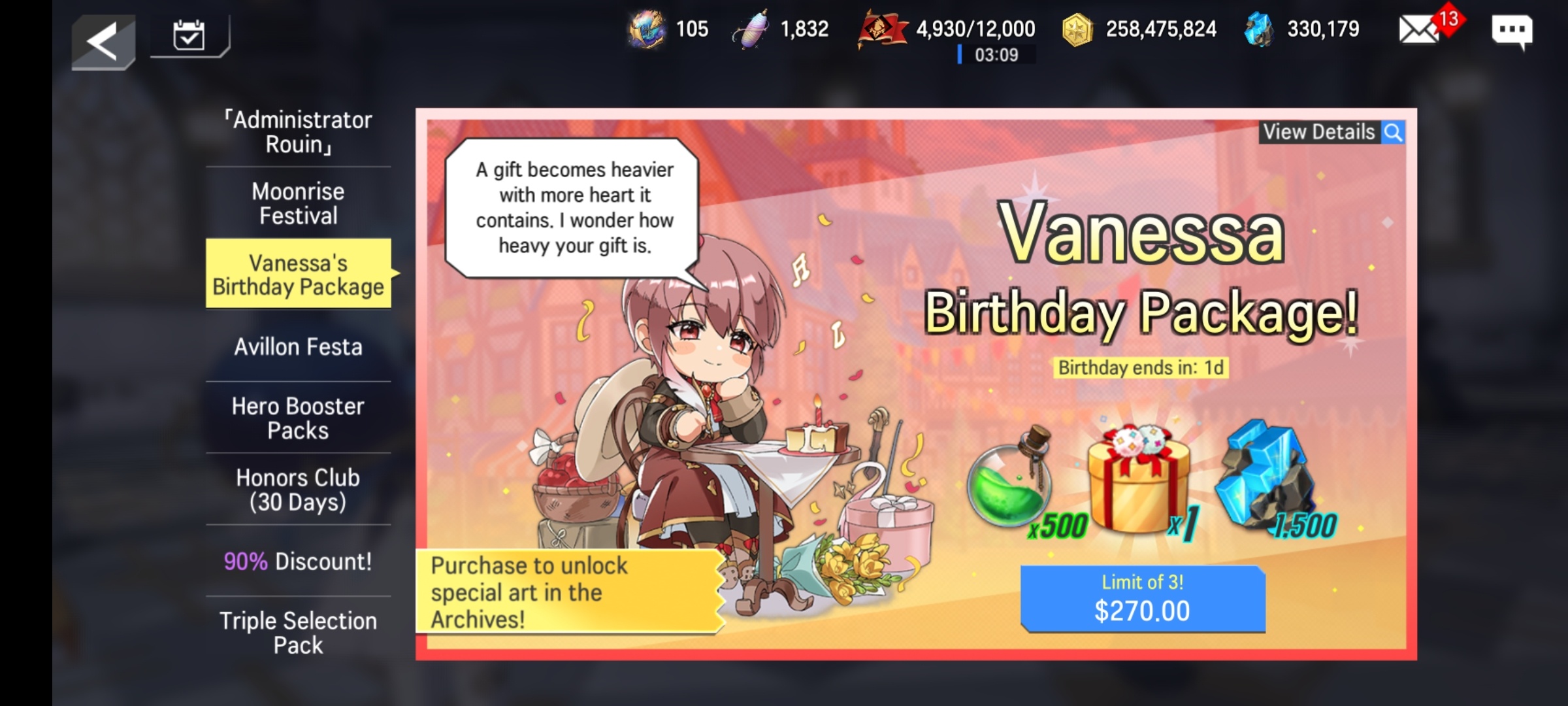Click the View Details link

point(1319,132)
